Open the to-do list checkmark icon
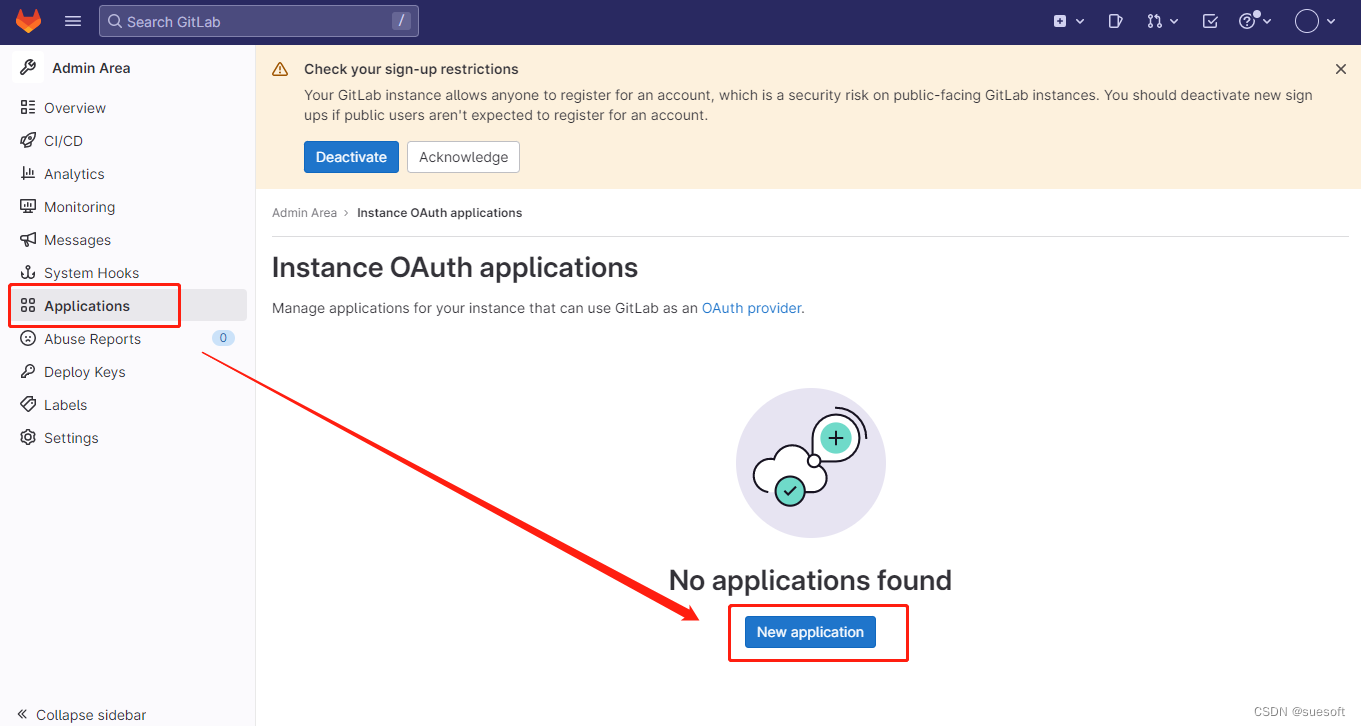The width and height of the screenshot is (1361, 726). 1210,21
